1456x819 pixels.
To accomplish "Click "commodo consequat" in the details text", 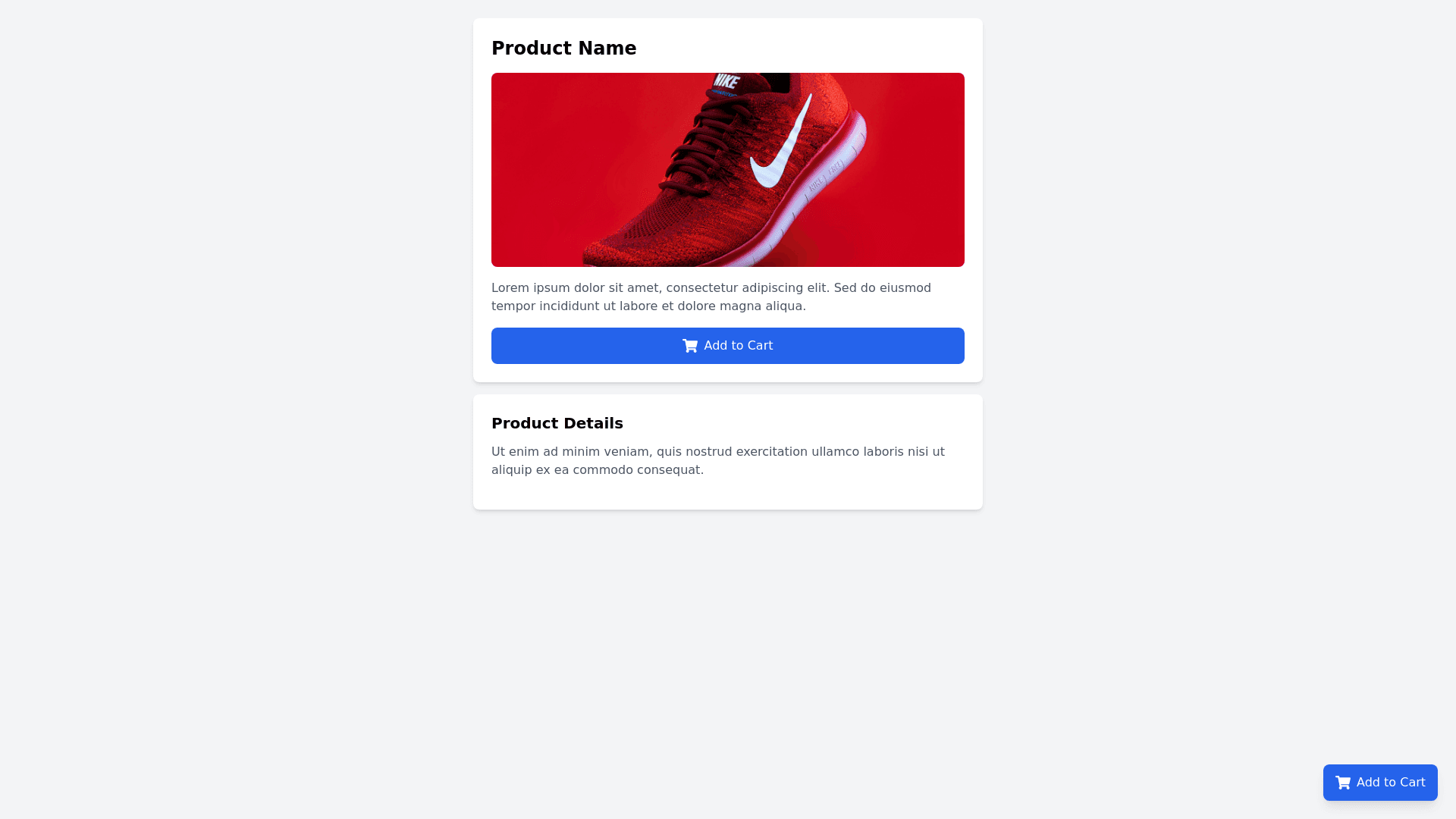I will [x=638, y=470].
